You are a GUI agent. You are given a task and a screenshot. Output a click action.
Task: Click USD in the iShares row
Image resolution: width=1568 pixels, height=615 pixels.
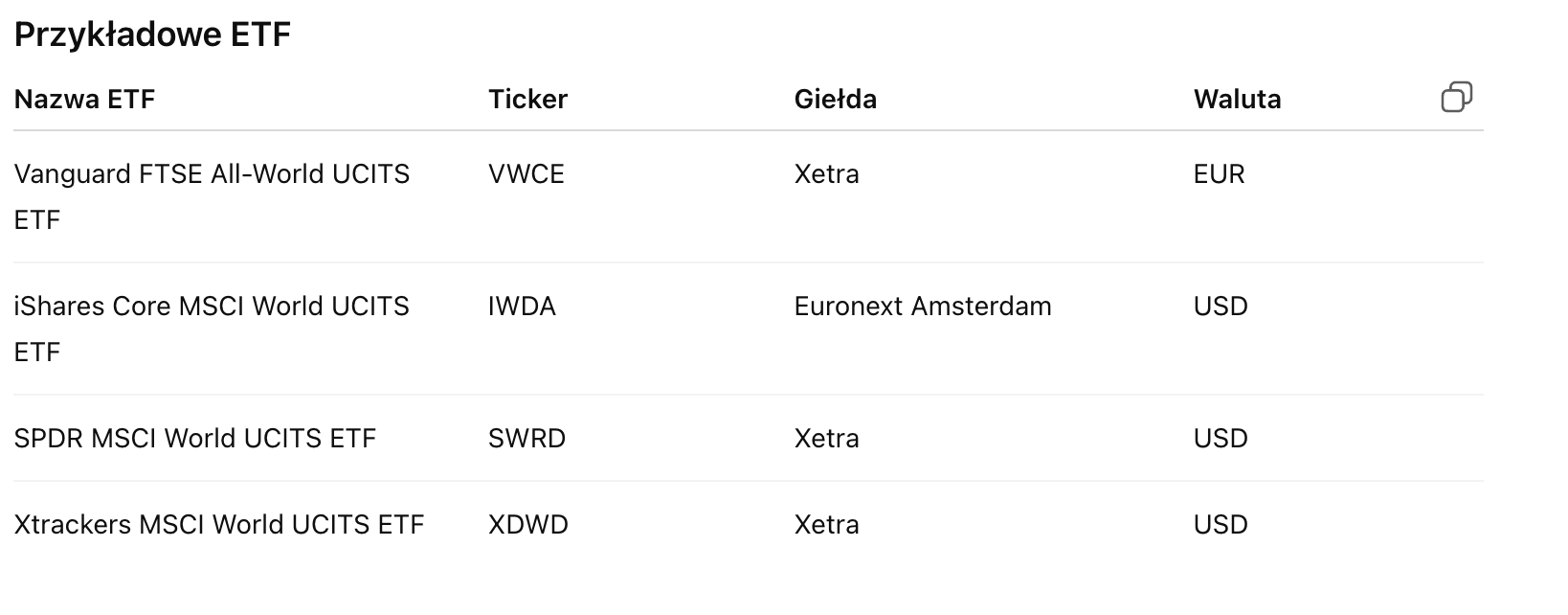pyautogui.click(x=1221, y=307)
